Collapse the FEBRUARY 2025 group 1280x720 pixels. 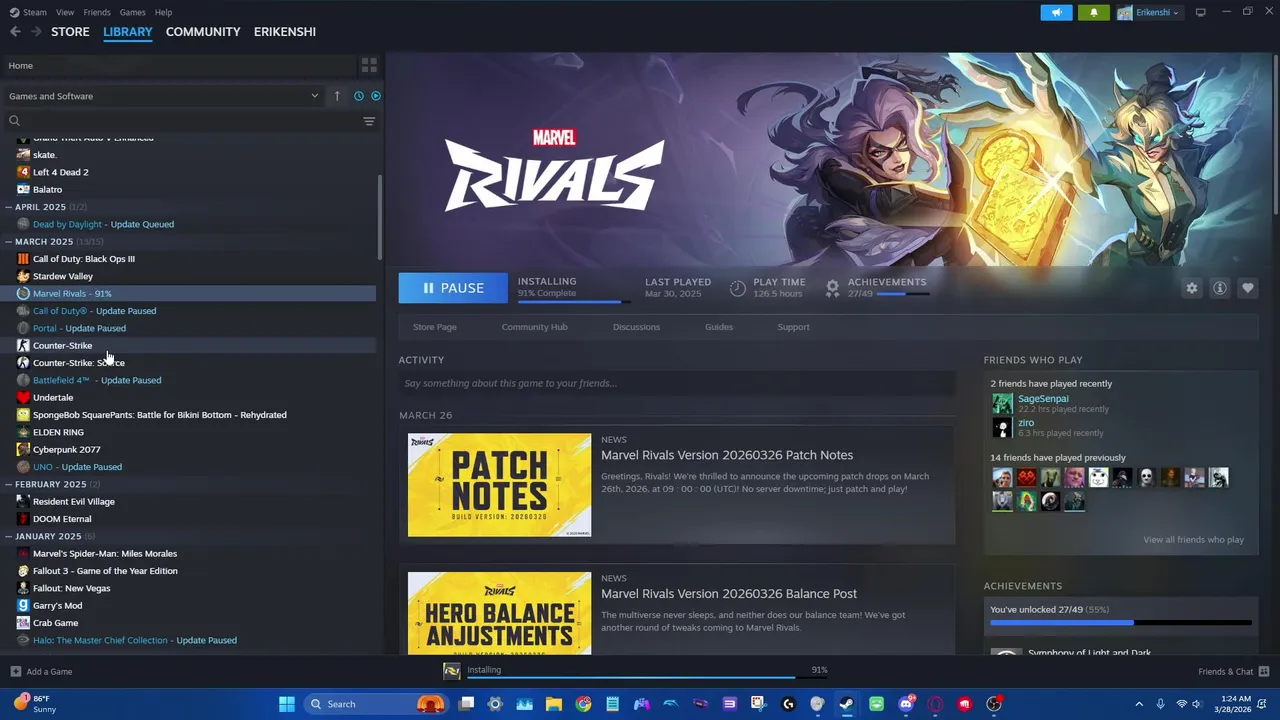[x=9, y=484]
